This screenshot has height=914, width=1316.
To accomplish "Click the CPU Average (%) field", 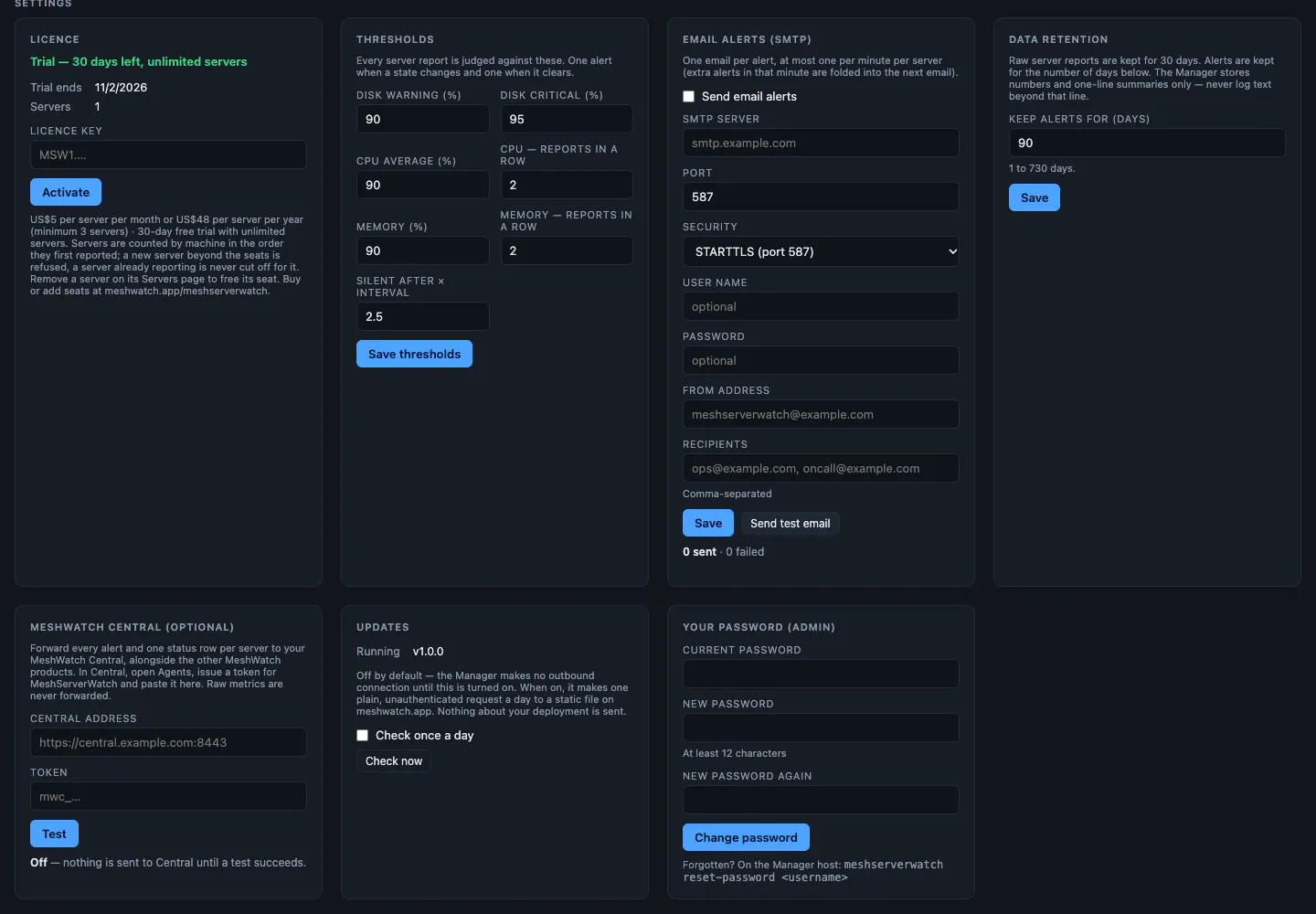I will coord(422,185).
